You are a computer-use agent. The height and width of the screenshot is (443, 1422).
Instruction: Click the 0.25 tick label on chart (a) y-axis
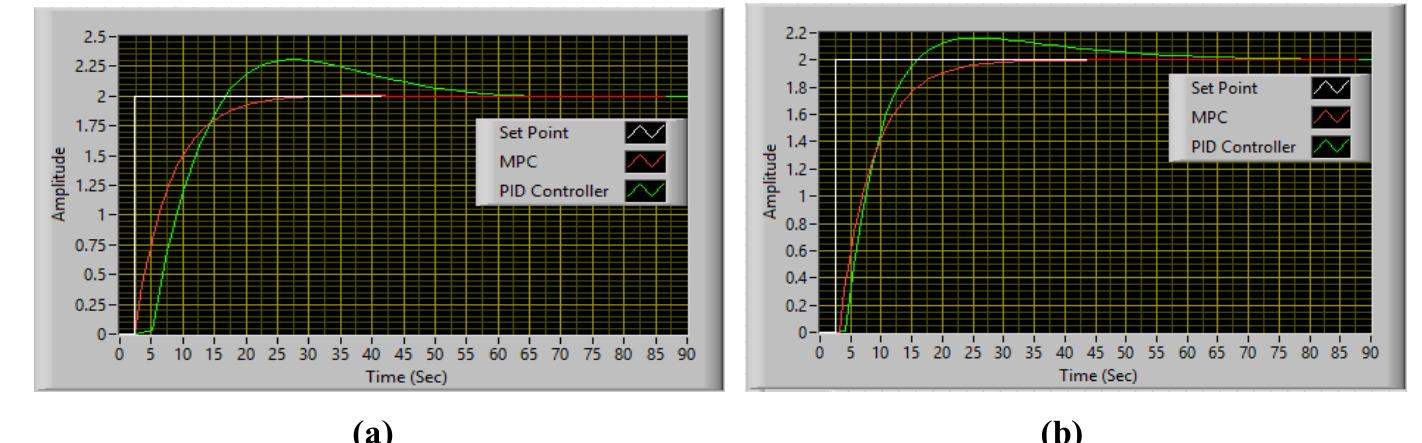[89, 304]
